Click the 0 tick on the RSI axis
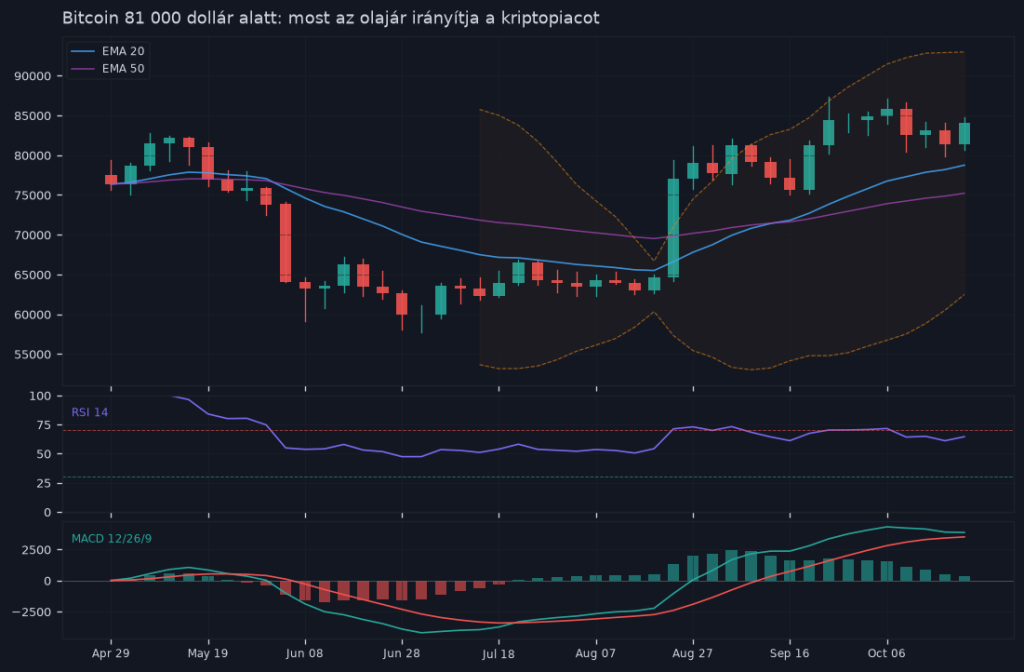Screen dimensions: 1024x672 [48, 513]
